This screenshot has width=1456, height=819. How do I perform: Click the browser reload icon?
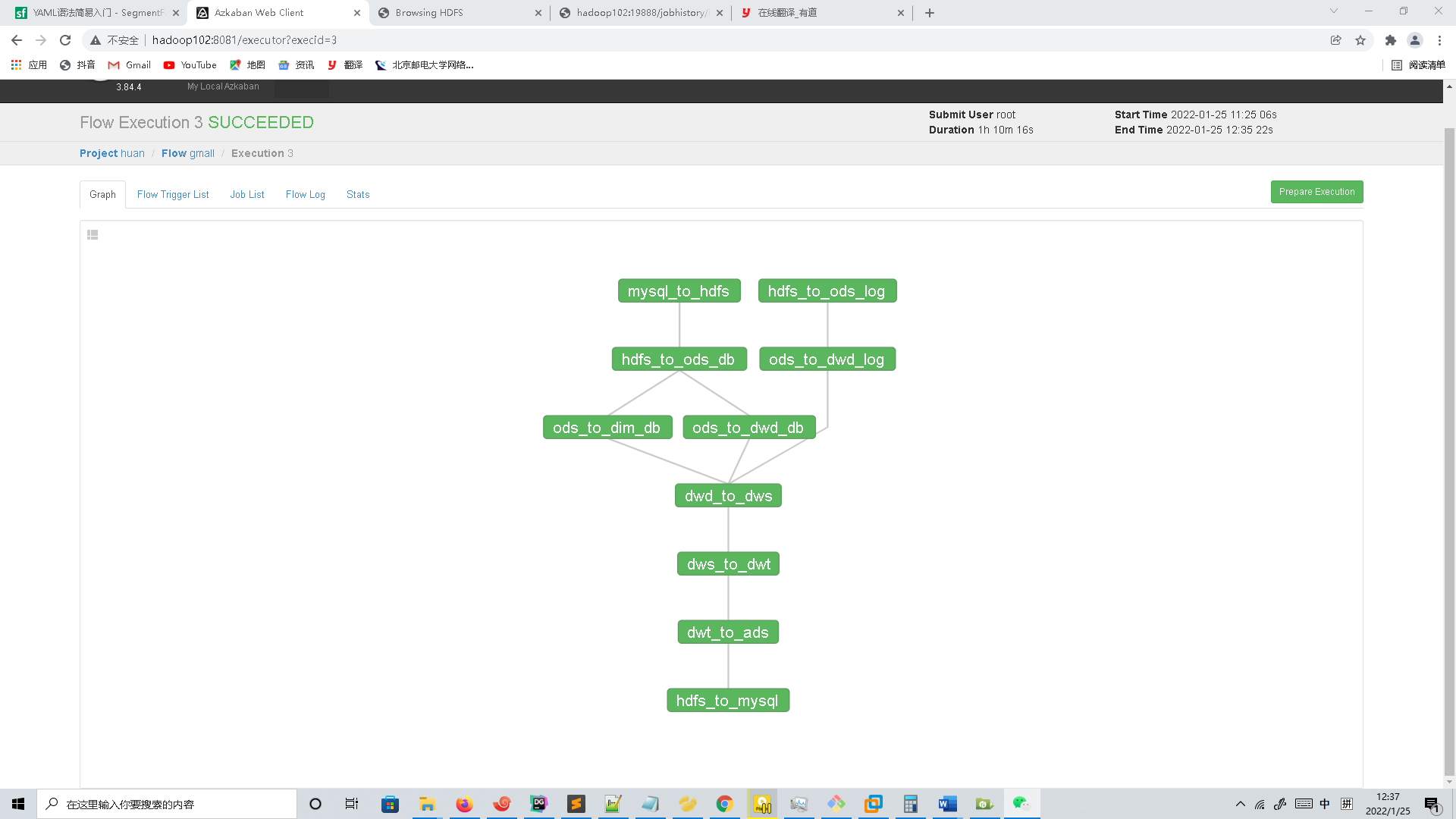pos(65,40)
